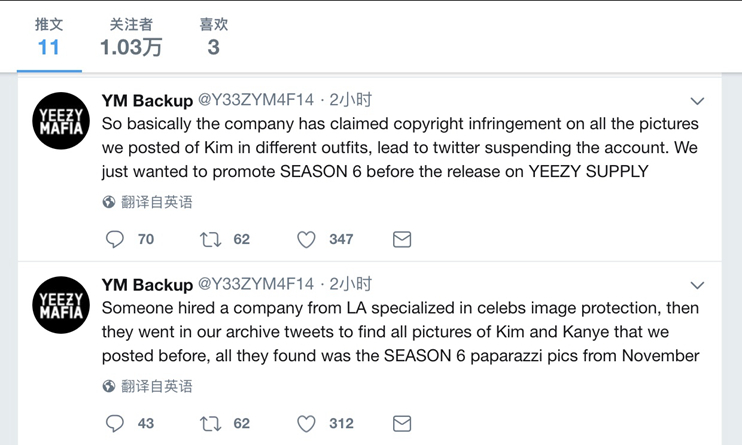Translate first tweet via 翻译自英语

157,202
